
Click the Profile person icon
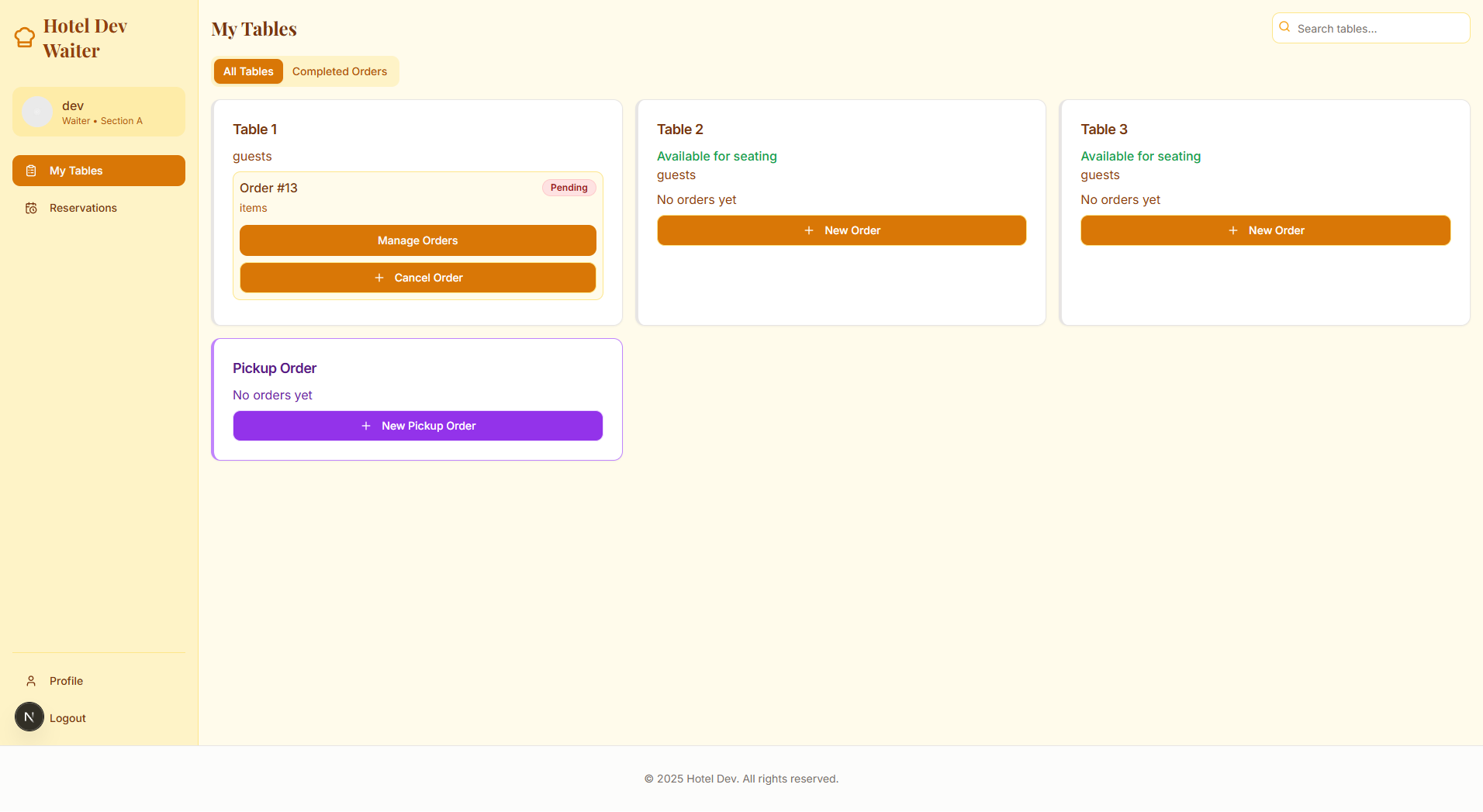(31, 681)
